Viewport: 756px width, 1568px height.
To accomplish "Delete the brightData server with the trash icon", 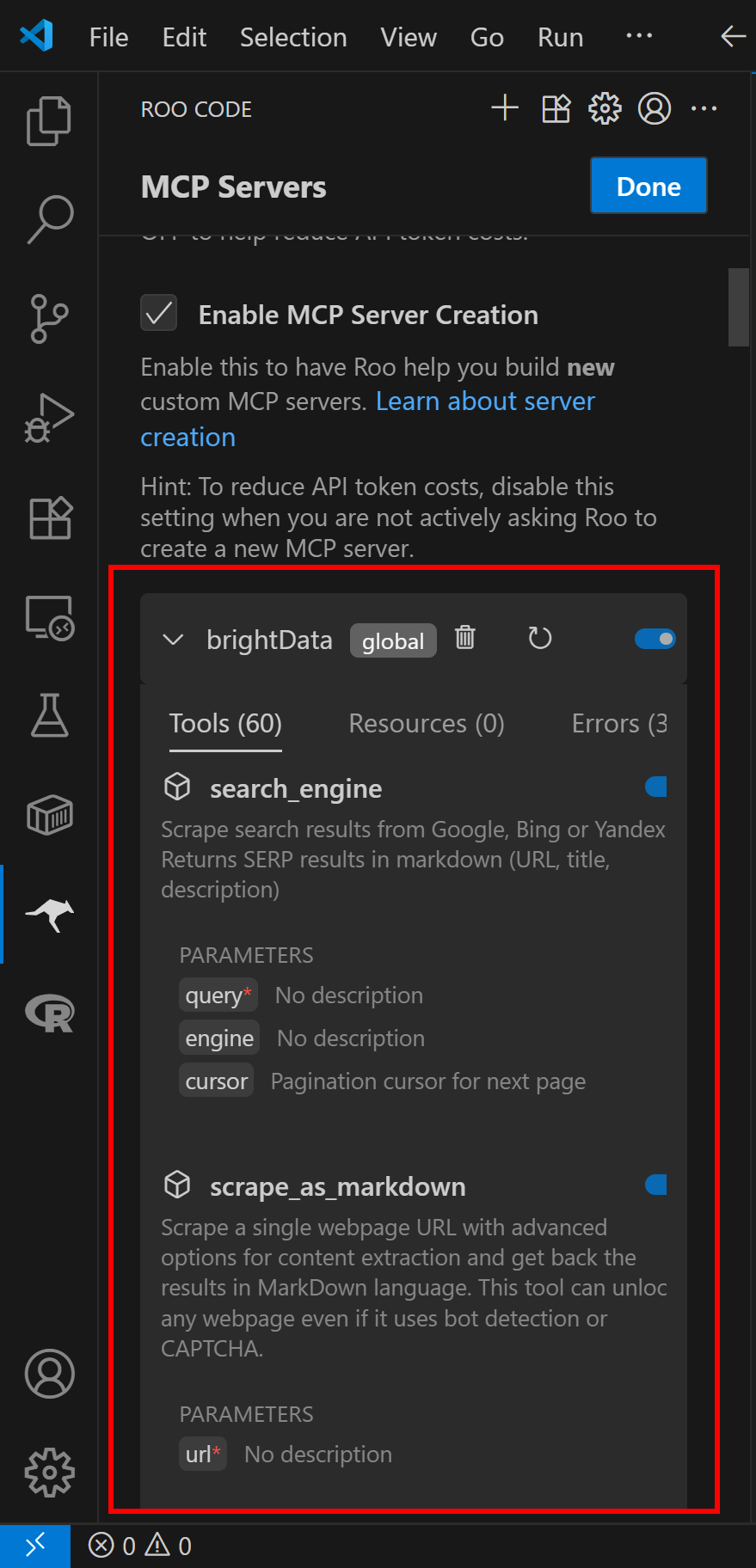I will 465,638.
